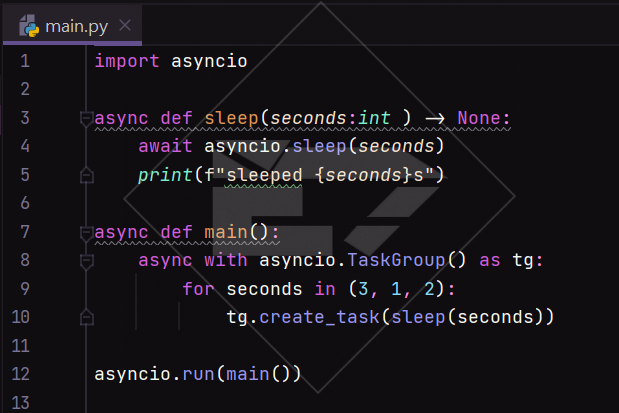Click line number 2 in gutter
The image size is (619, 413).
pyautogui.click(x=25, y=89)
